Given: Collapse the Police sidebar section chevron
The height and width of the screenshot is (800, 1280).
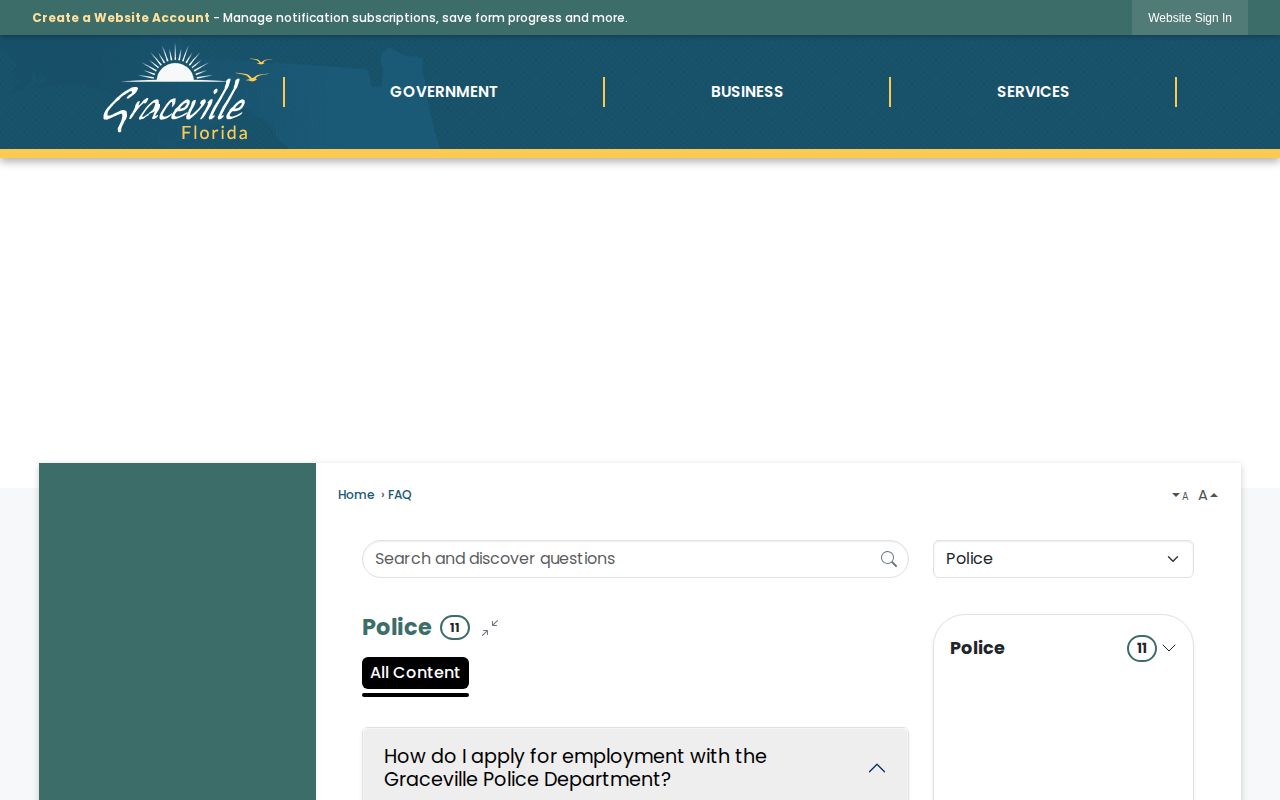Looking at the screenshot, I should [1169, 648].
